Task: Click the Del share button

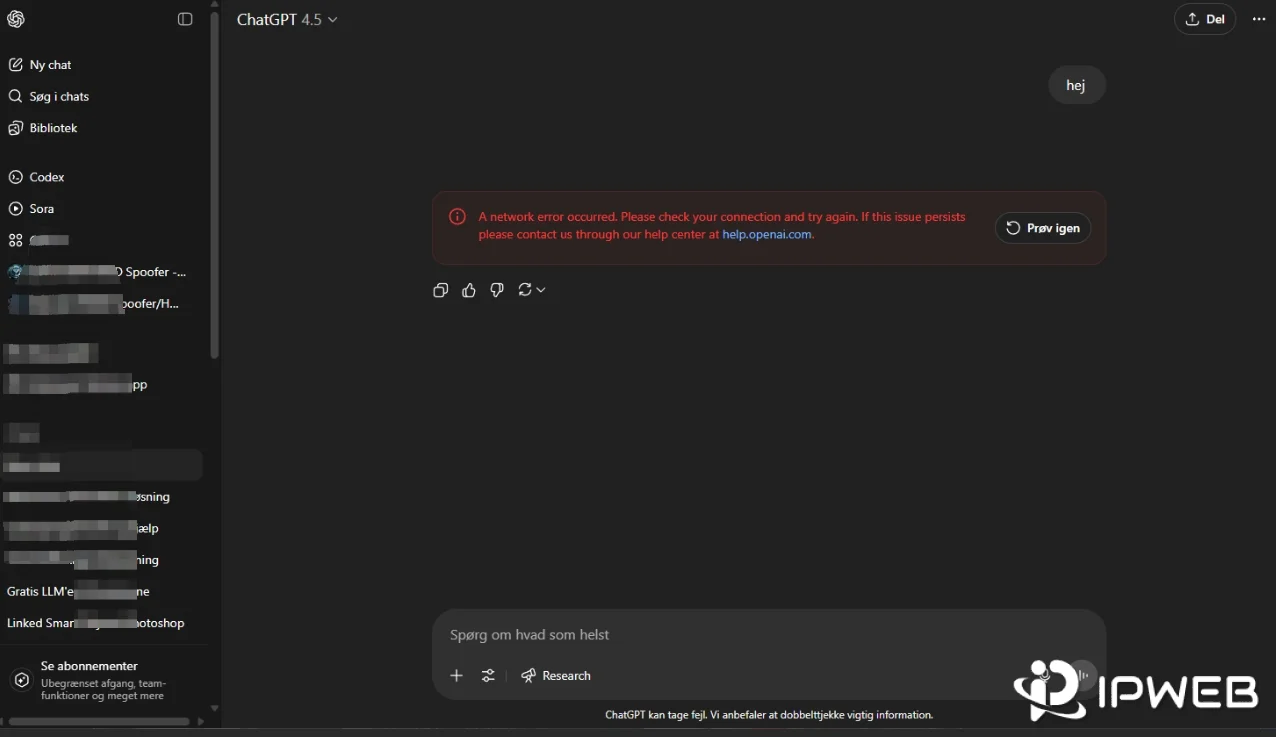Action: [x=1205, y=19]
